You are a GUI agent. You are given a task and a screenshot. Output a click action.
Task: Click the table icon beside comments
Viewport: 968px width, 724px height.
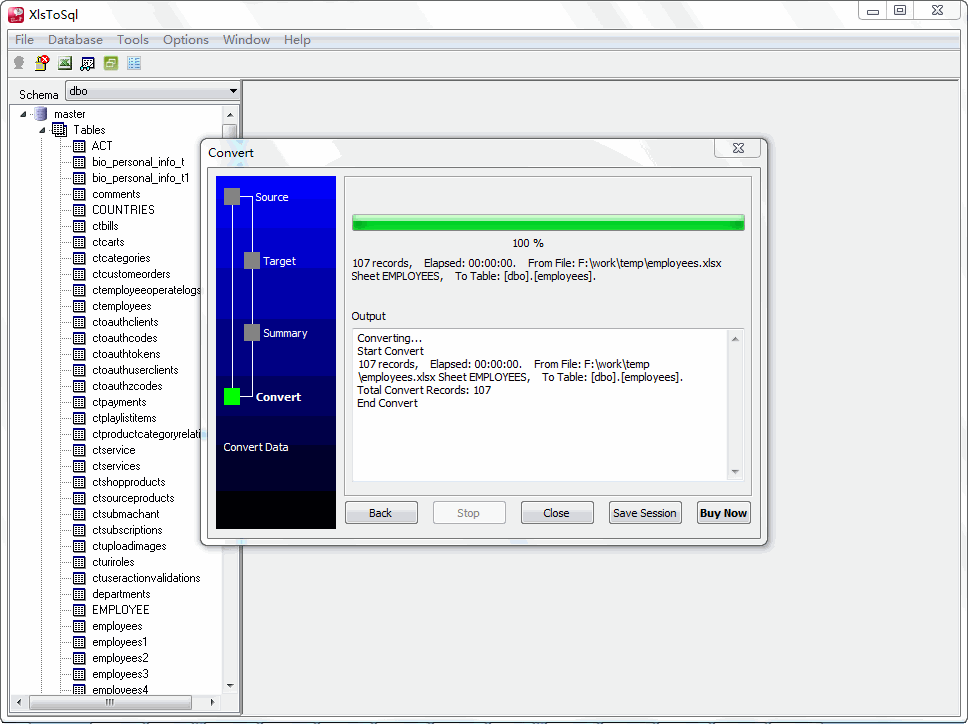point(79,194)
